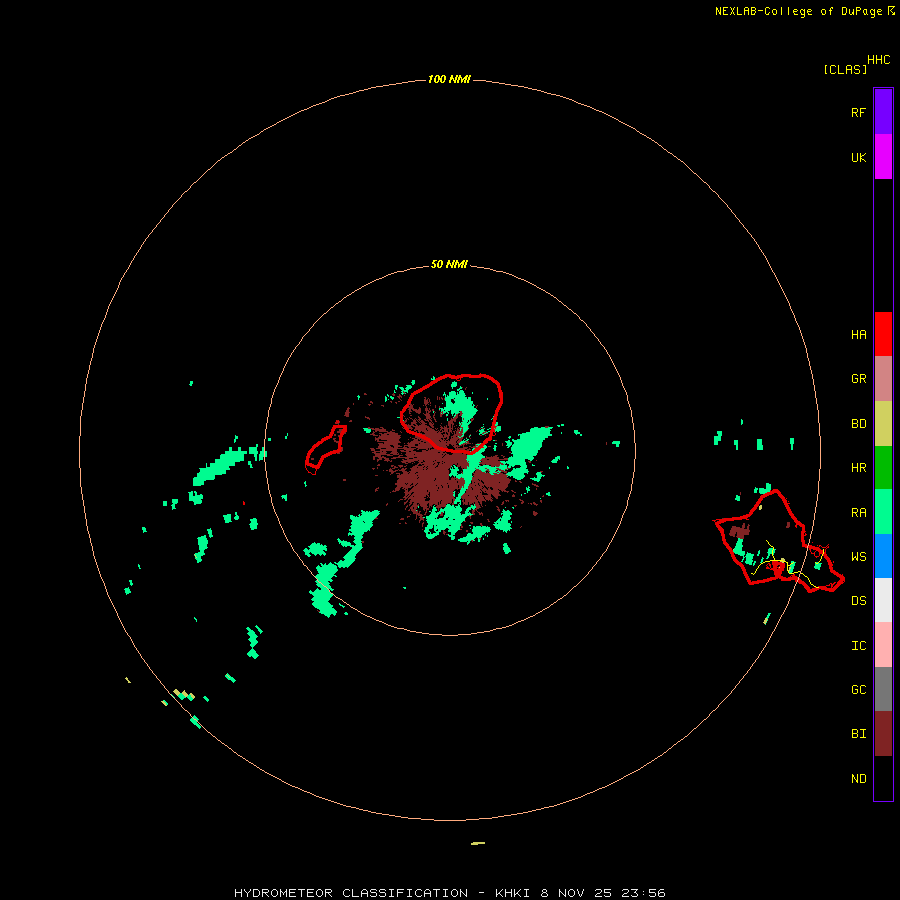
Task: Click the ND legend label
Action: coord(858,779)
